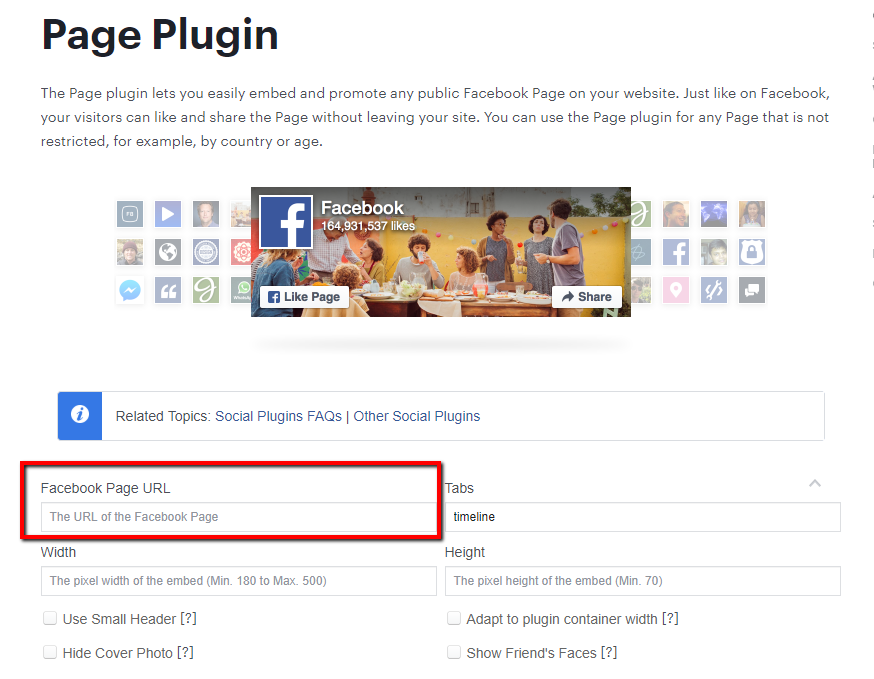The width and height of the screenshot is (874, 679).
Task: Click the Tabs field containing timeline
Action: pos(642,517)
